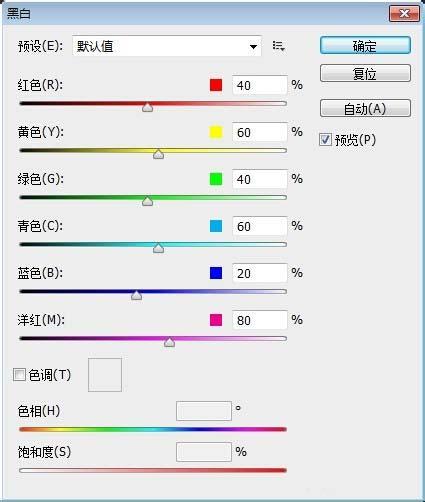The height and width of the screenshot is (502, 425).
Task: Enable the 色调(T) tint checkbox
Action: [19, 375]
